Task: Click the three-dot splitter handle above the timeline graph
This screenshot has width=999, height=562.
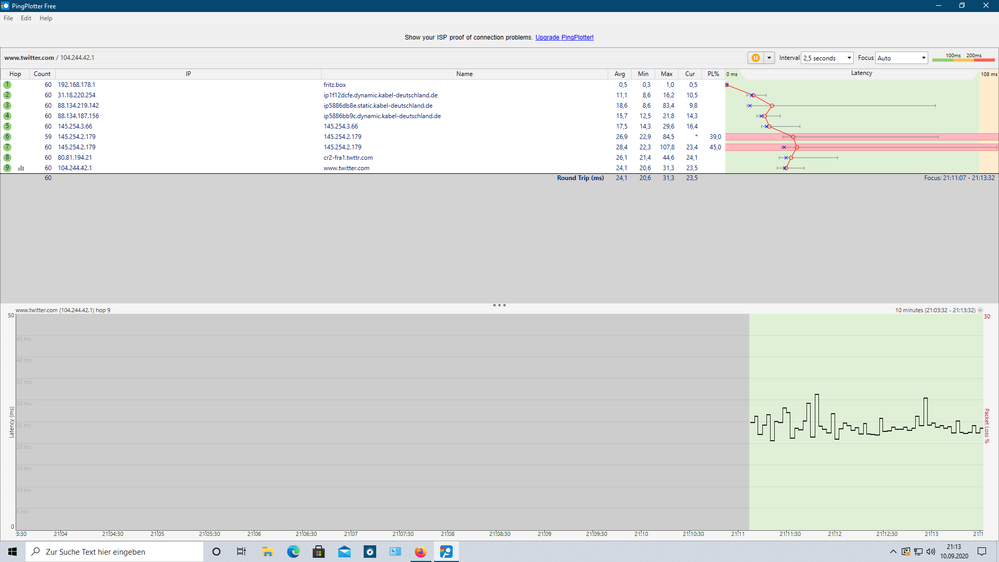Action: coord(499,305)
